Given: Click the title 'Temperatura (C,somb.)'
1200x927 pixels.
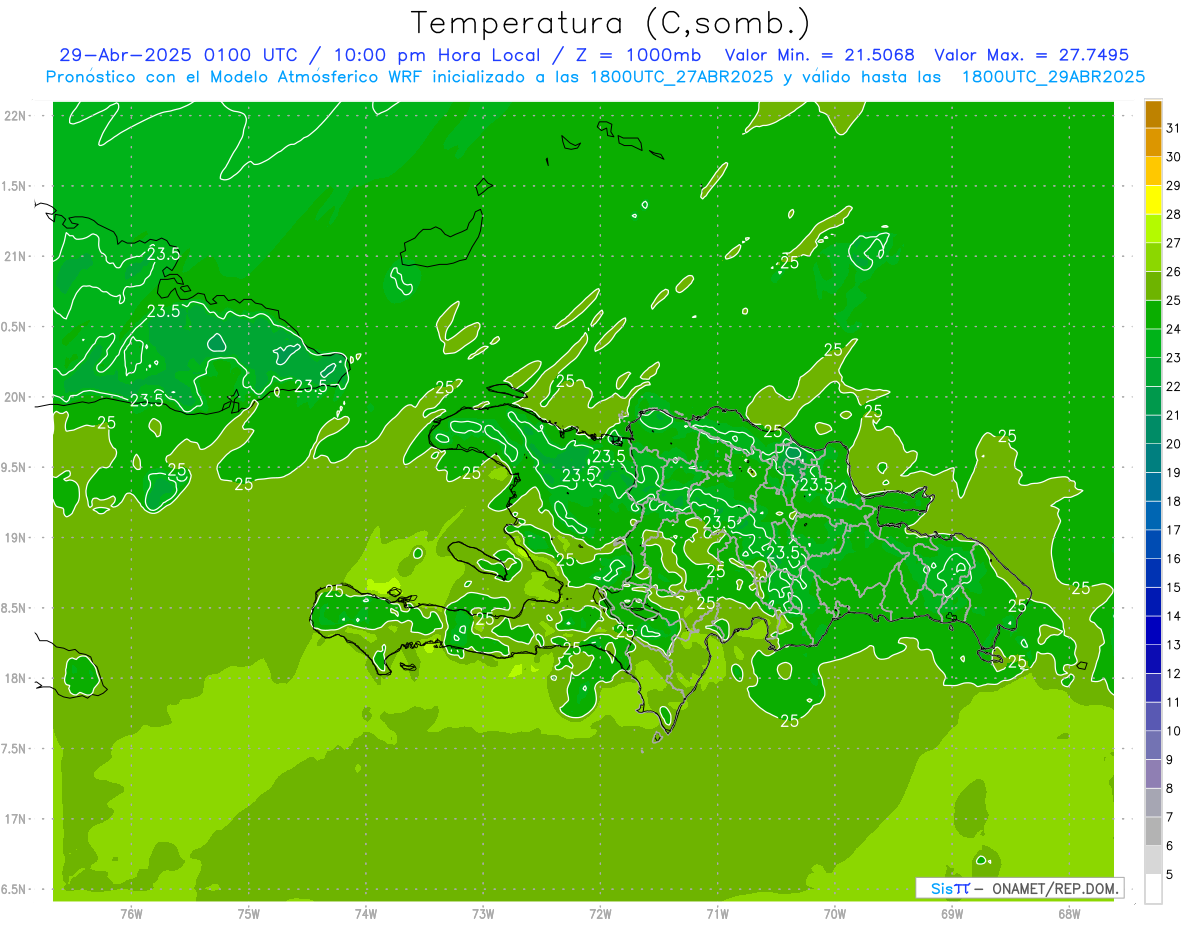Looking at the screenshot, I should pyautogui.click(x=612, y=23).
